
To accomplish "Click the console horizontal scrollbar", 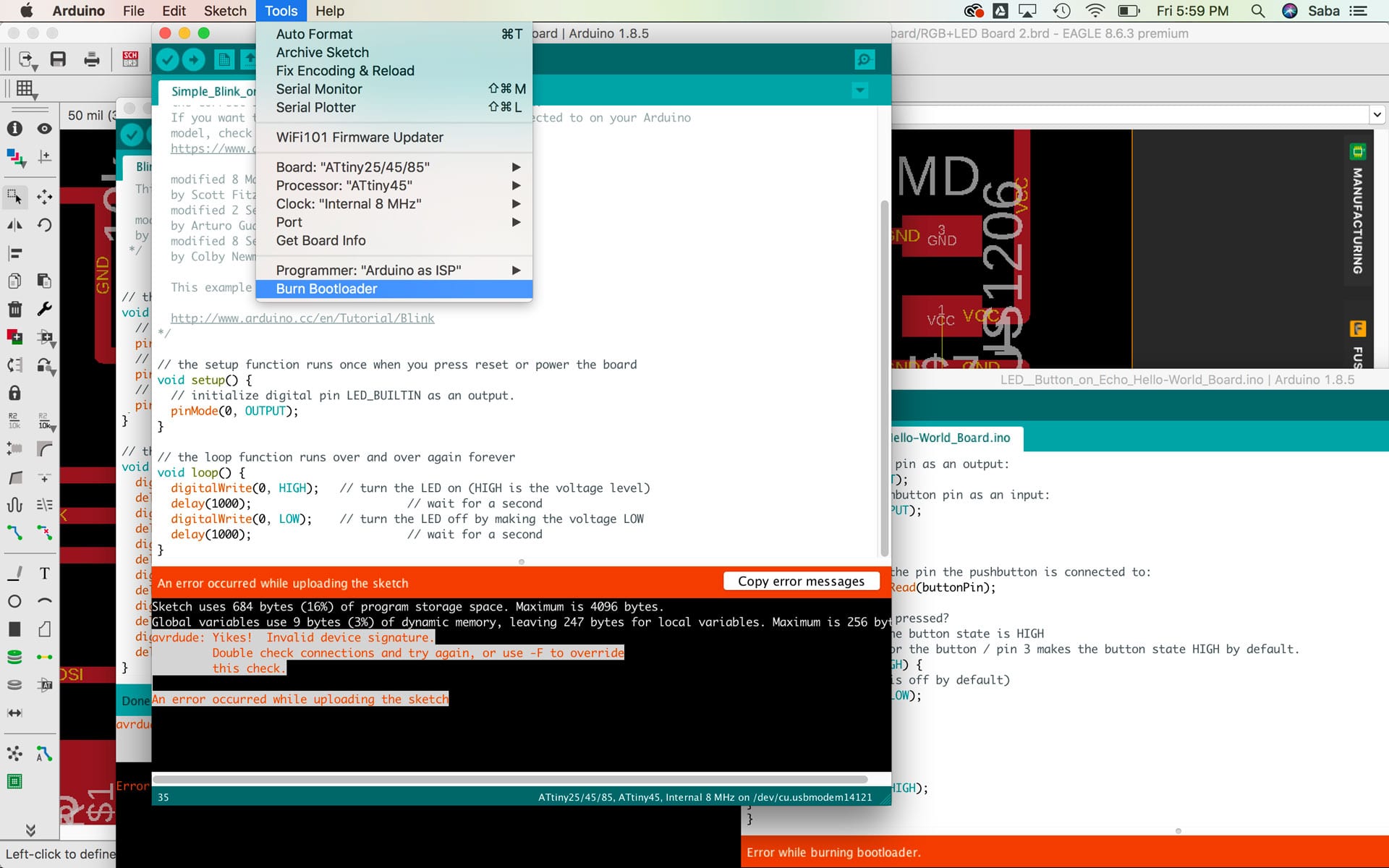I will pyautogui.click(x=510, y=780).
